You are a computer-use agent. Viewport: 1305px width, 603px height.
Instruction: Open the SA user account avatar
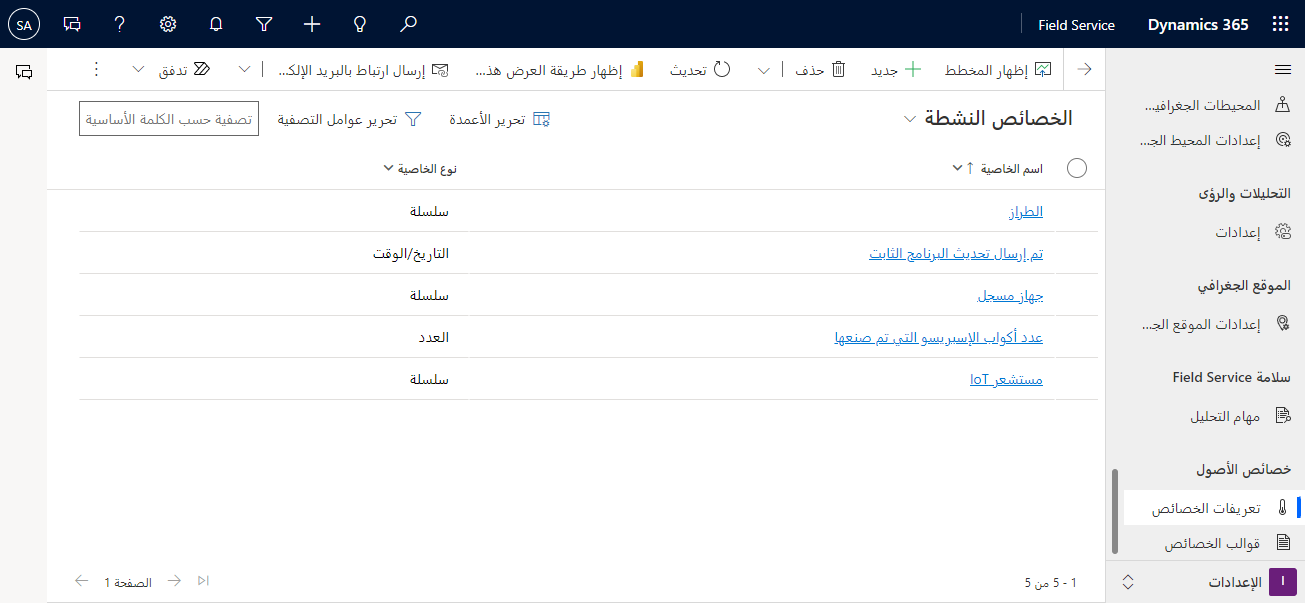tap(23, 24)
